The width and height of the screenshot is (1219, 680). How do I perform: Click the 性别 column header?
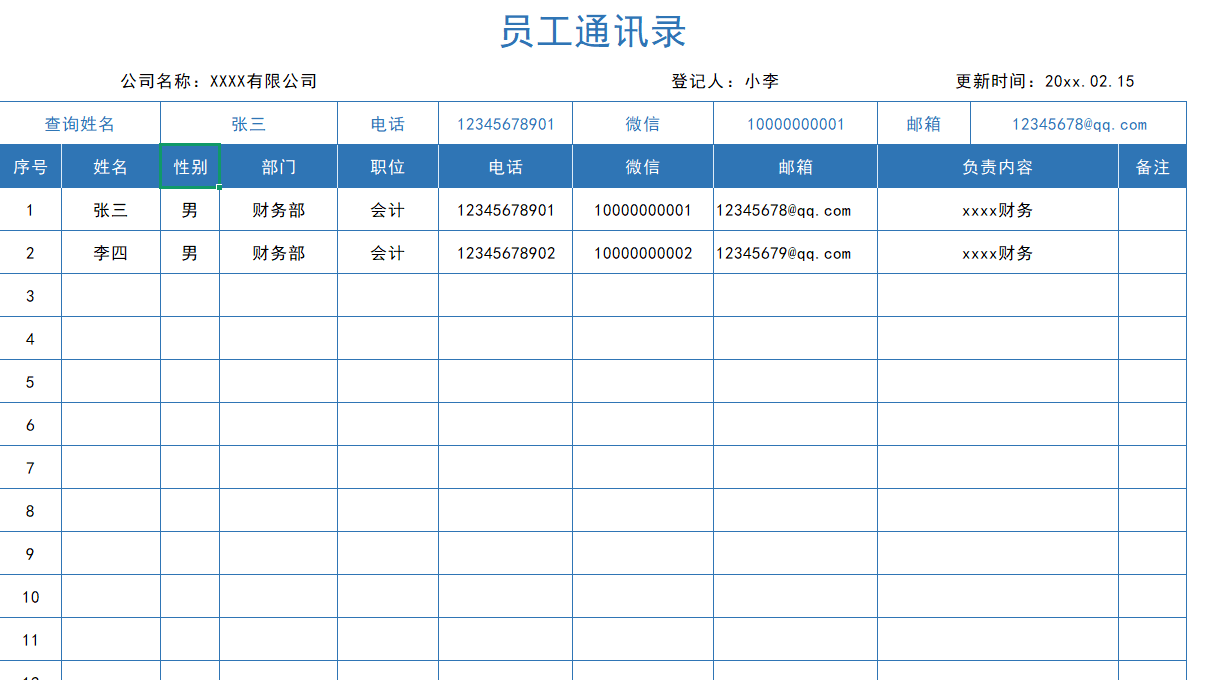190,166
